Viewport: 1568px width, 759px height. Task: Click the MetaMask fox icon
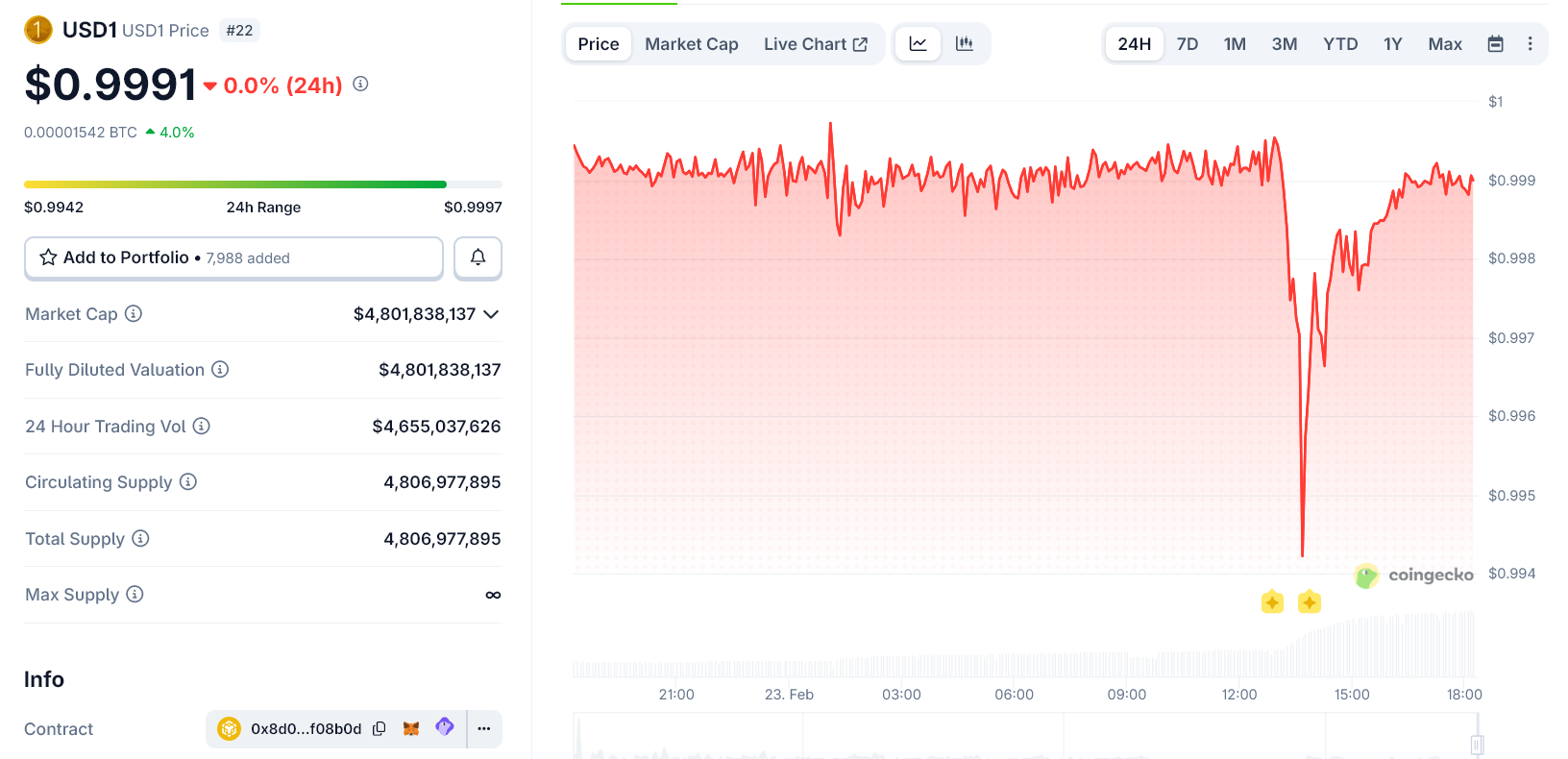pos(411,729)
